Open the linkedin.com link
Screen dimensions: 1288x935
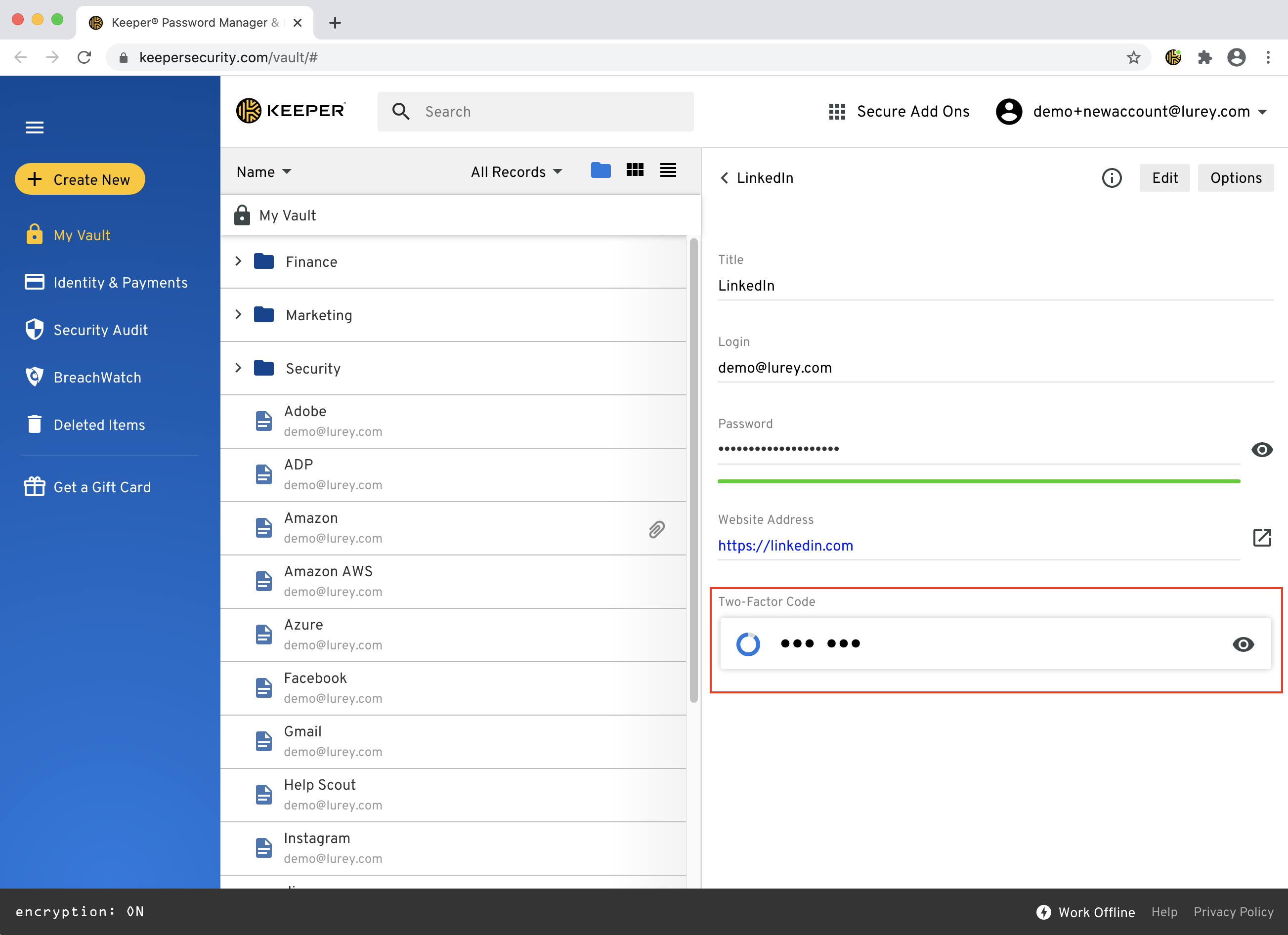[x=785, y=546]
